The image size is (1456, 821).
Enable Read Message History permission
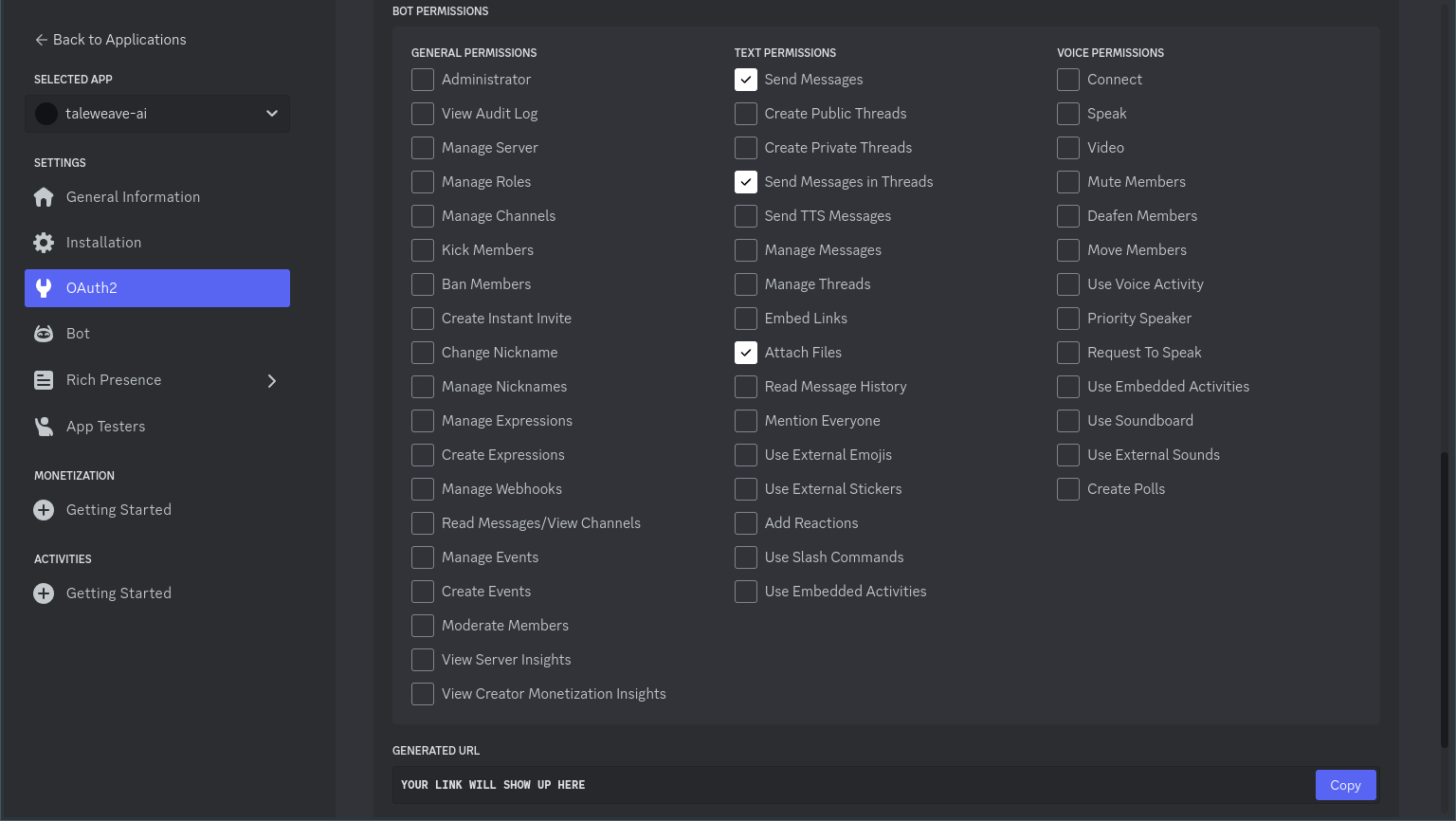pyautogui.click(x=746, y=387)
